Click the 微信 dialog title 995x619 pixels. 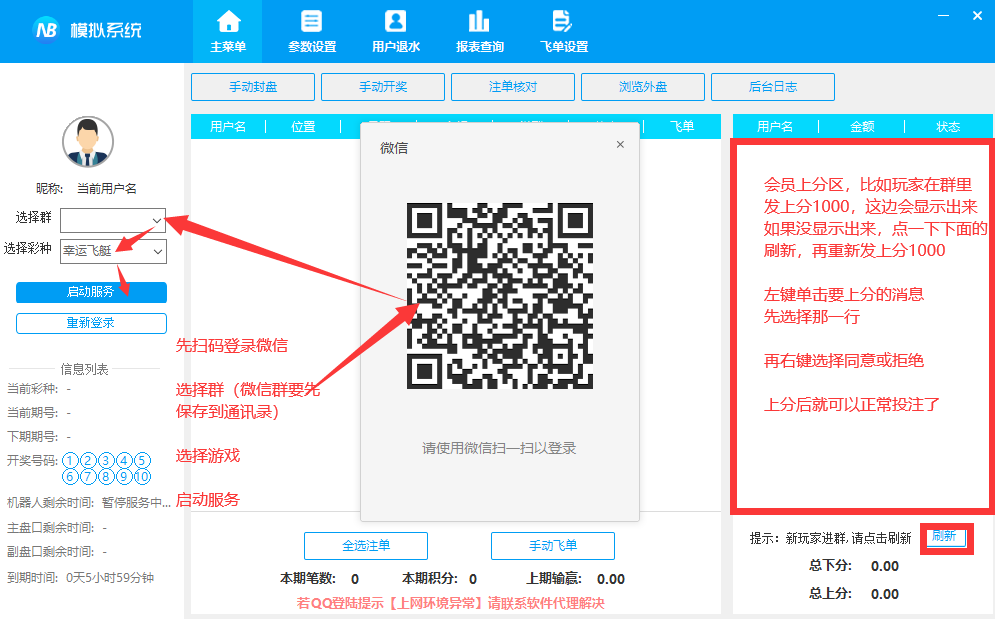(393, 148)
